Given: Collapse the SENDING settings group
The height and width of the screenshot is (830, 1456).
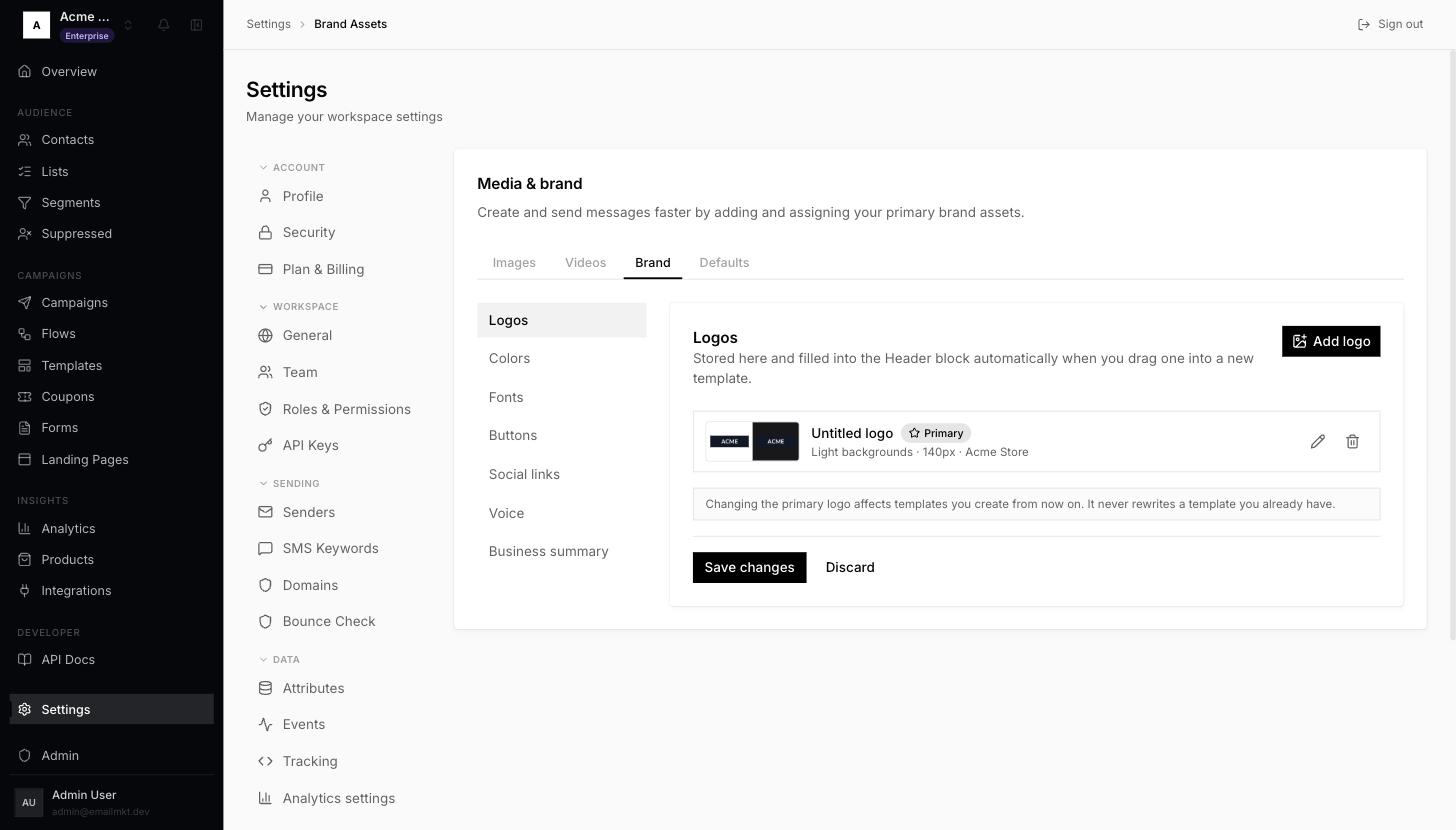Looking at the screenshot, I should (290, 483).
